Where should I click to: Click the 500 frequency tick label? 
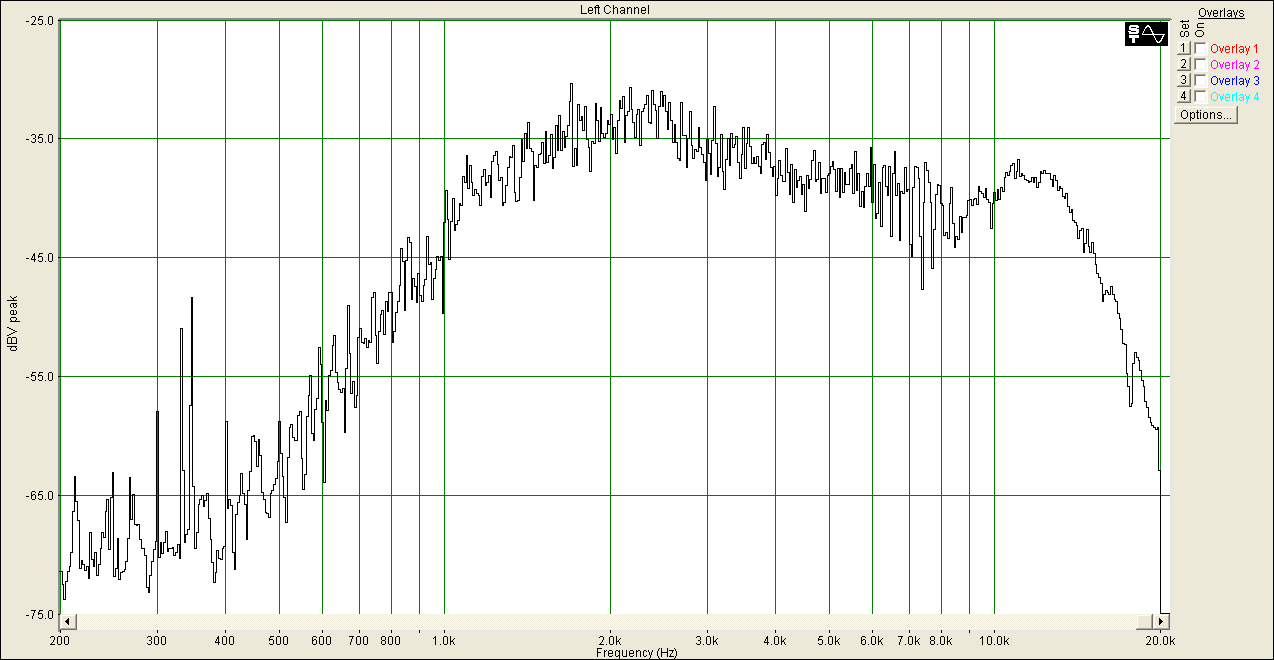[x=279, y=639]
